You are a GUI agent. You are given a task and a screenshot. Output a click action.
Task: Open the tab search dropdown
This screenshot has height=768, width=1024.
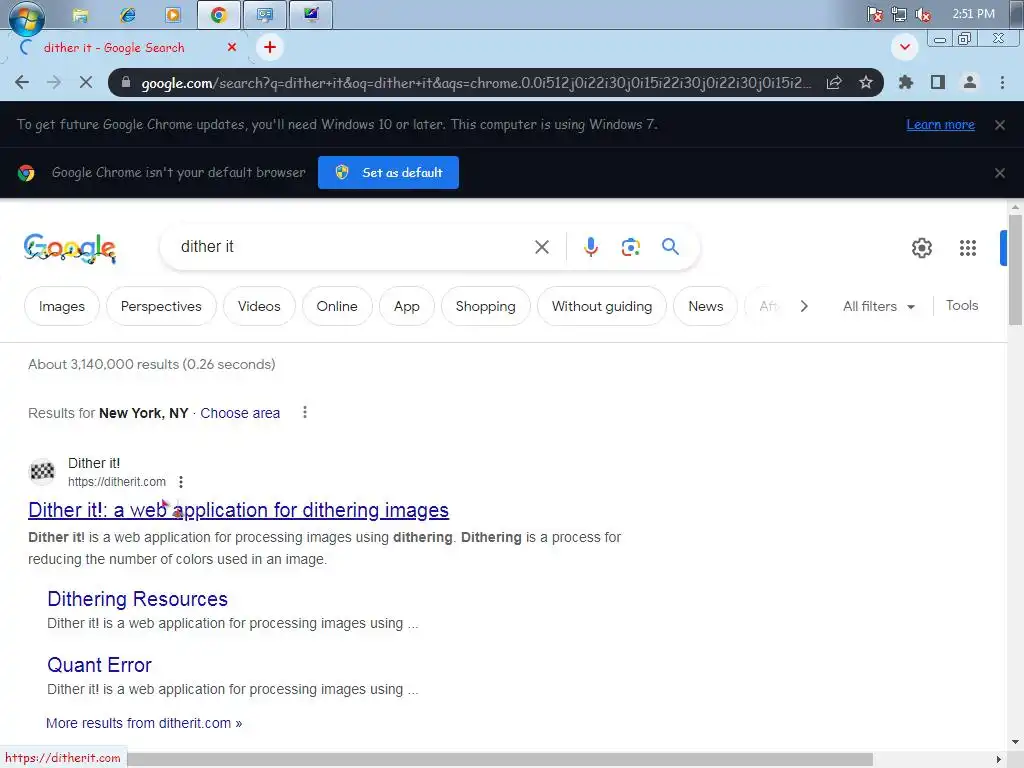tap(904, 47)
